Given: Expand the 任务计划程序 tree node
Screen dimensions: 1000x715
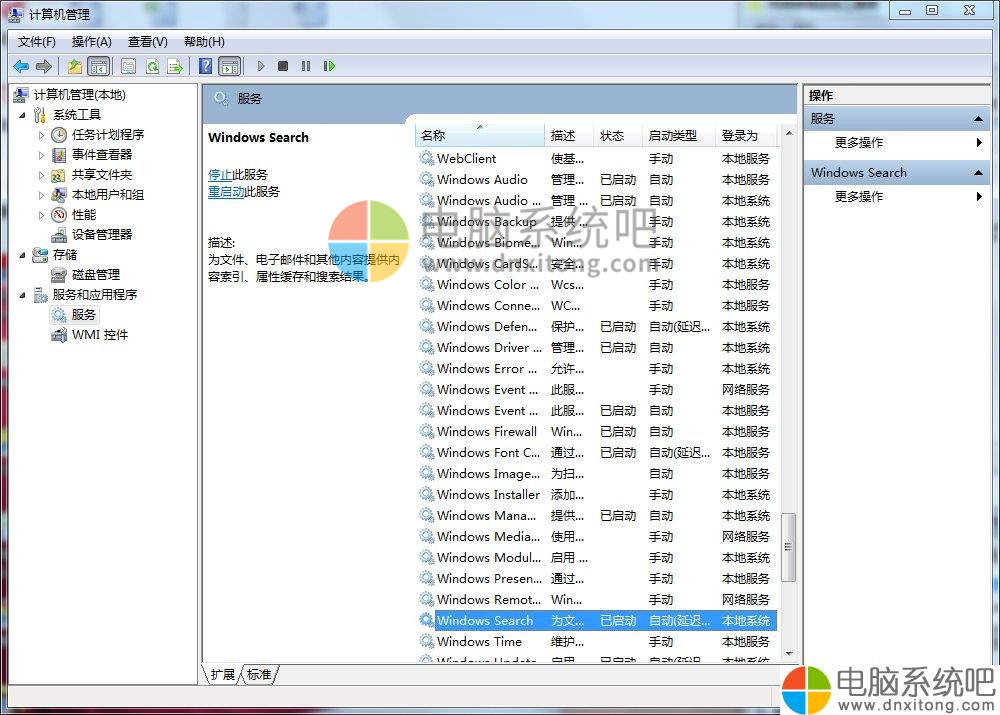Looking at the screenshot, I should [x=41, y=135].
